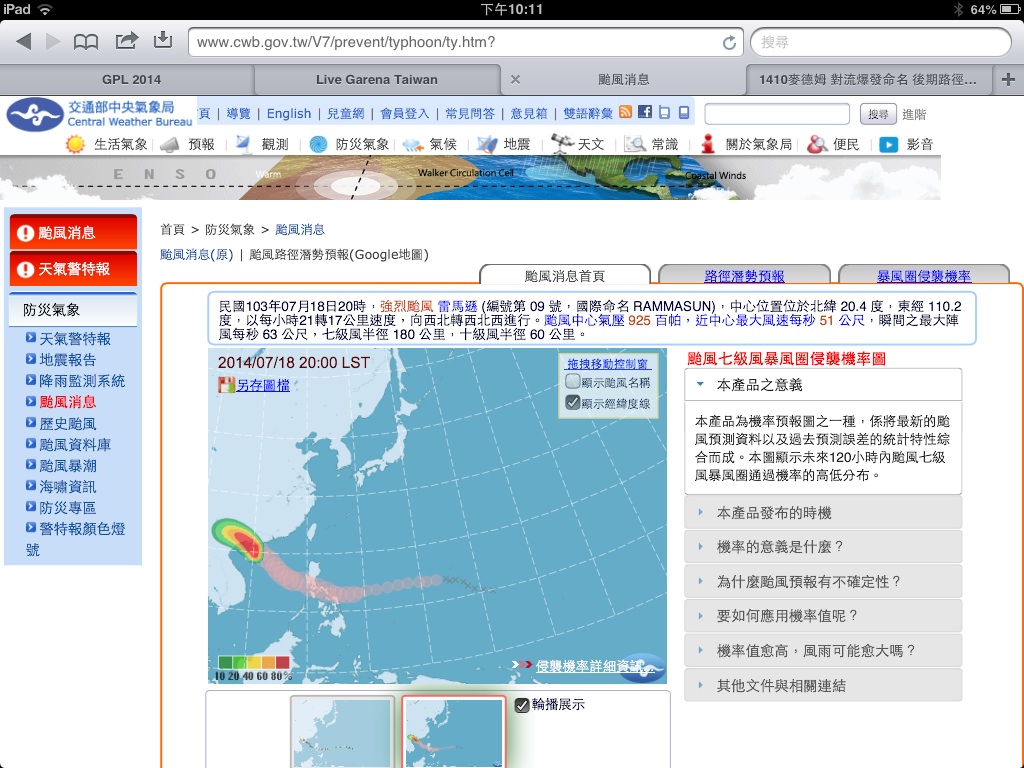Screen dimensions: 1024x768
Task: Open 歷史颱風 link in sidebar
Action: 68,423
